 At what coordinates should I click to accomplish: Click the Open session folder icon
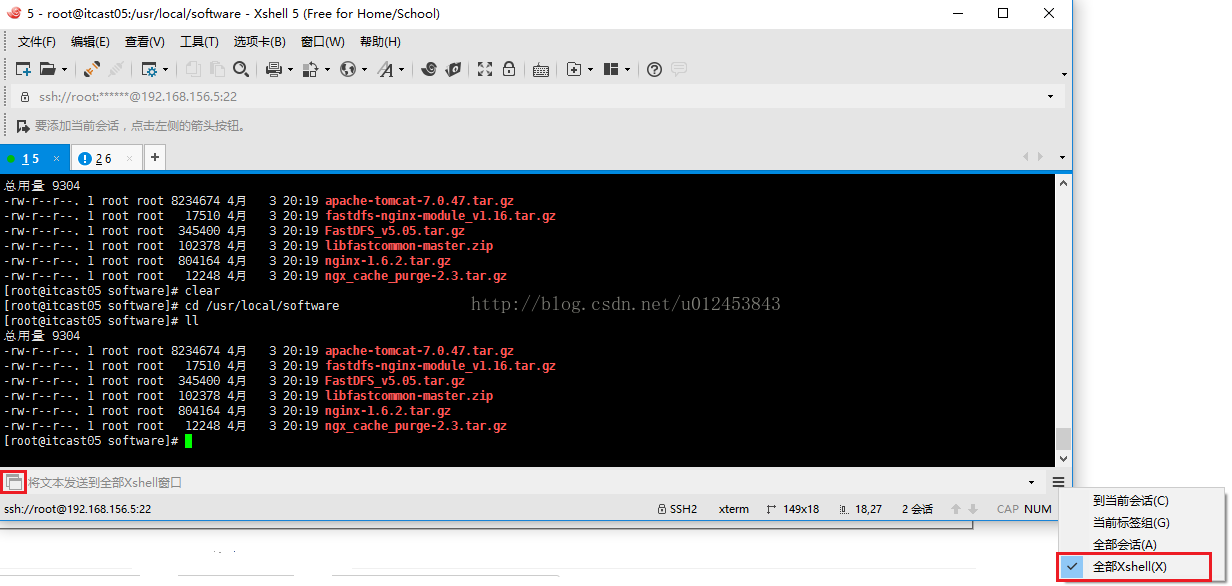point(47,69)
